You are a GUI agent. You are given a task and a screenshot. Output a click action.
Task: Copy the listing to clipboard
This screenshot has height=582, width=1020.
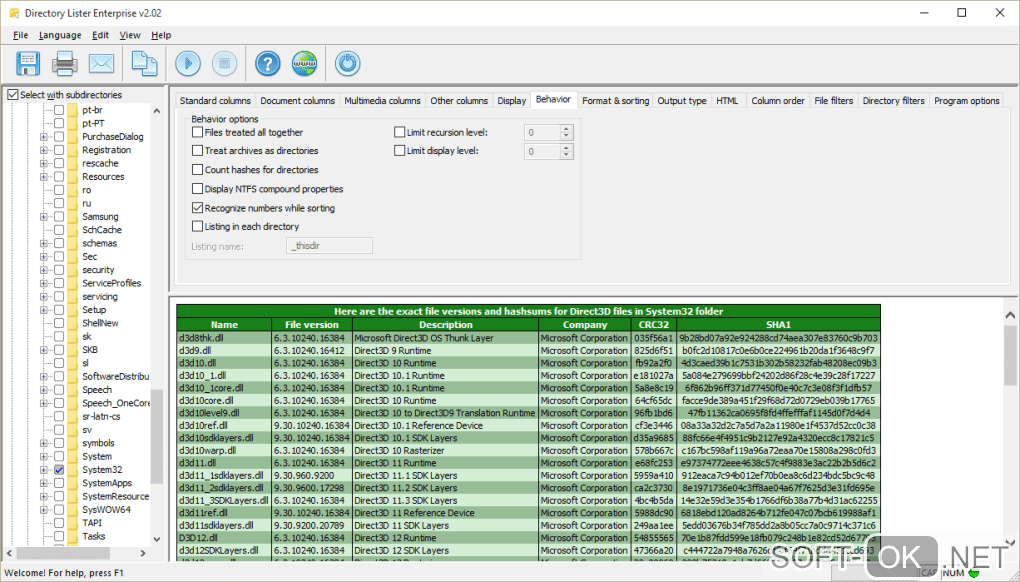[x=144, y=63]
